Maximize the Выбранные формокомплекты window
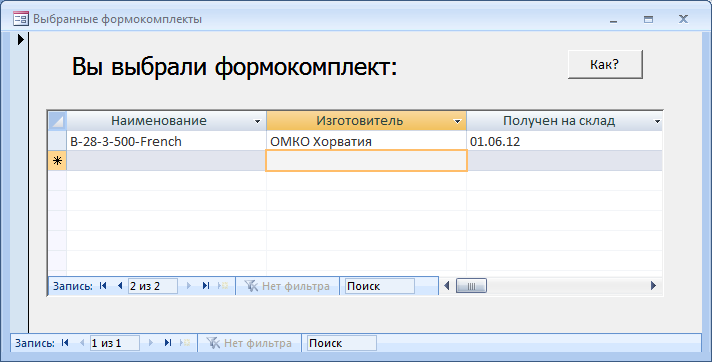The height and width of the screenshot is (362, 712). [x=648, y=20]
